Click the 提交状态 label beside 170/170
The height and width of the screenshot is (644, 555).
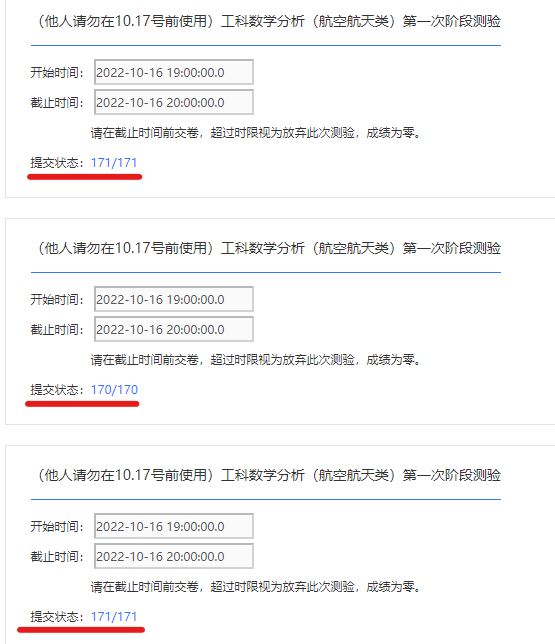[57, 389]
